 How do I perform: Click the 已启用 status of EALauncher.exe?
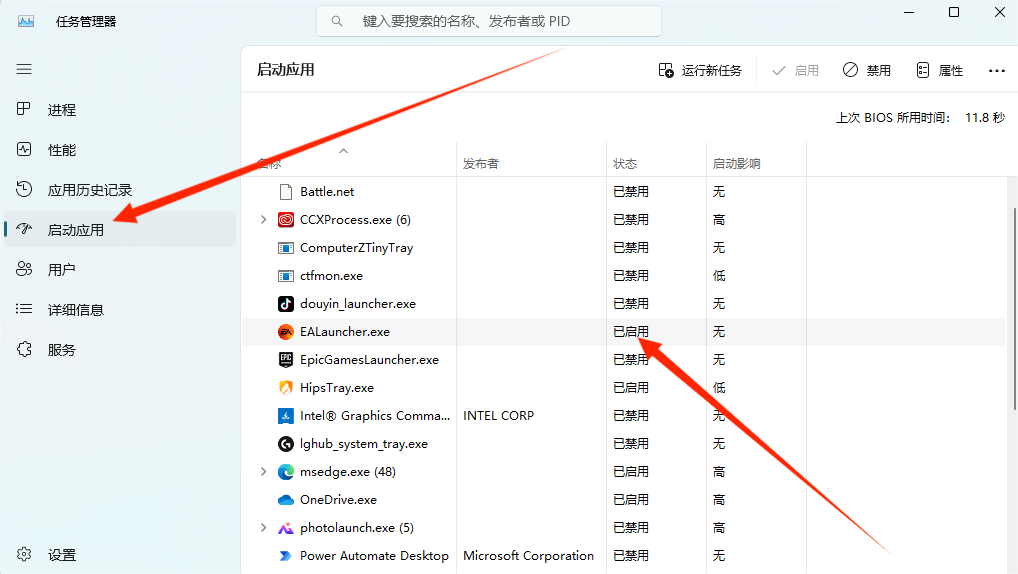pyautogui.click(x=630, y=332)
